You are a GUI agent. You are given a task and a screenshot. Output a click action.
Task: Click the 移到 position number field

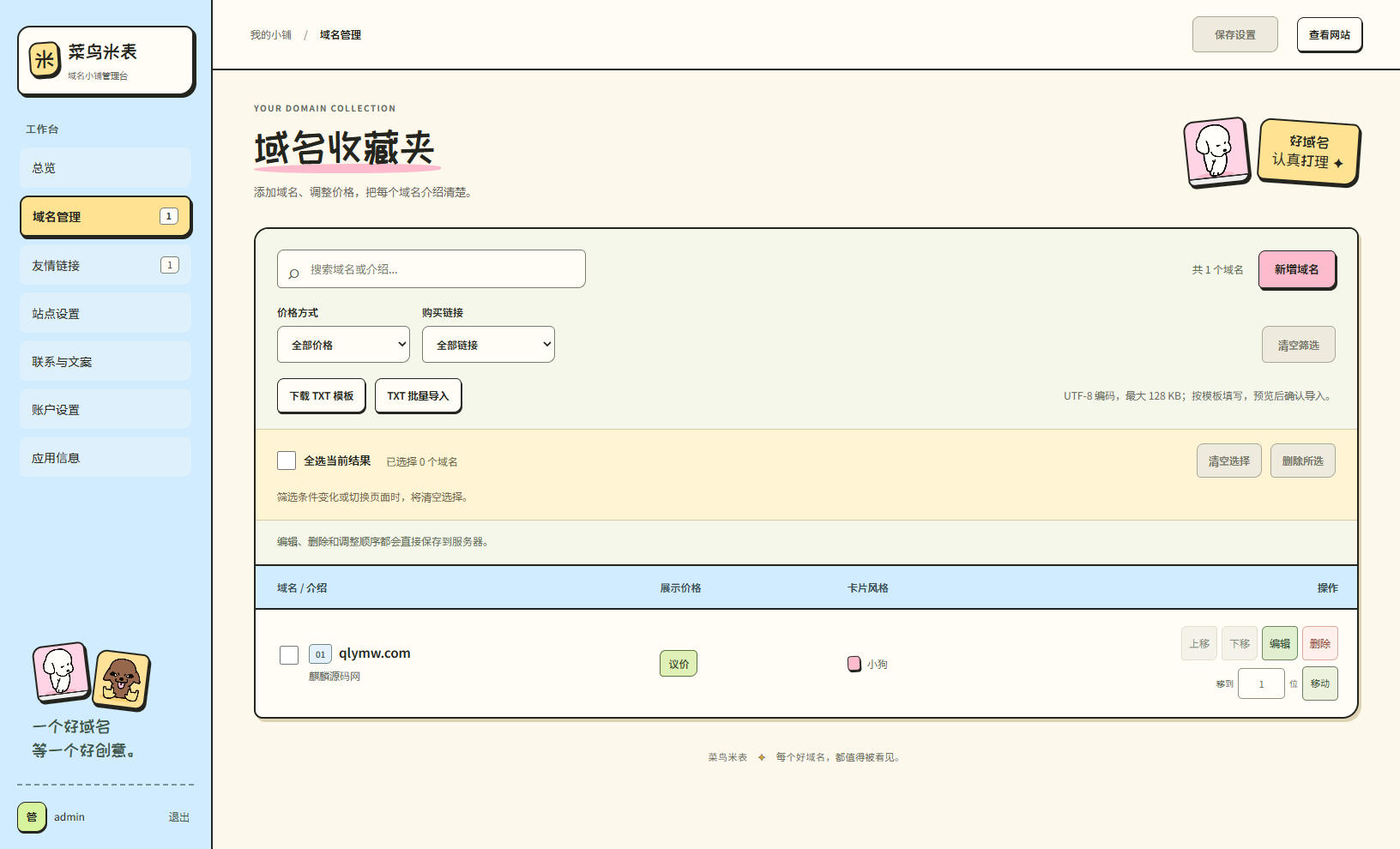tap(1261, 683)
